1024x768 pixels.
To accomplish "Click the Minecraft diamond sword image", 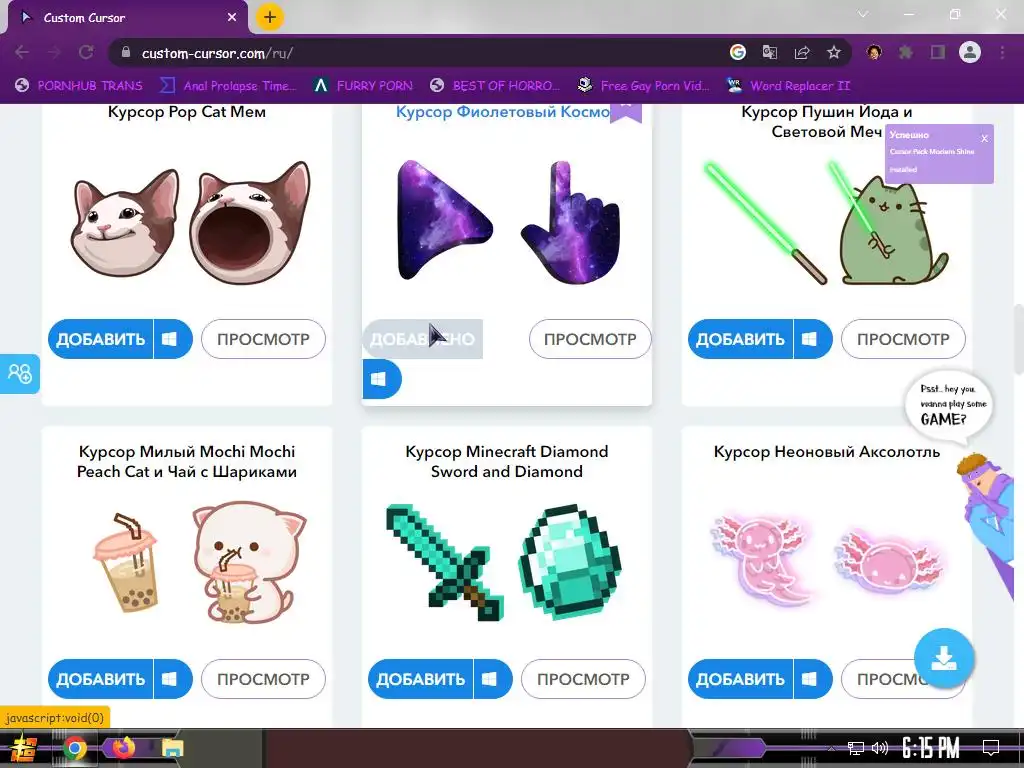I will pyautogui.click(x=444, y=562).
